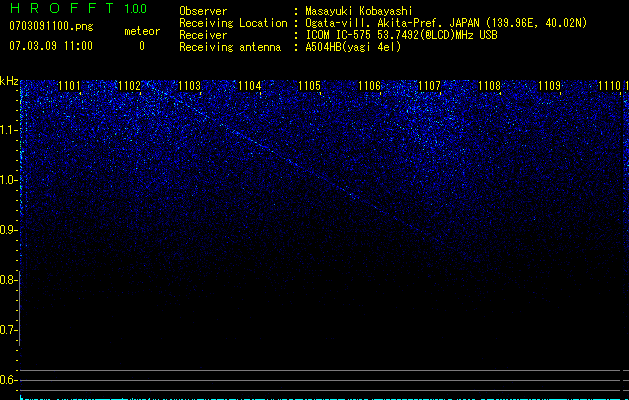Viewport: 629px width, 400px height.
Task: Click the date stamp 07.03.09 11:00
Action: pyautogui.click(x=51, y=46)
